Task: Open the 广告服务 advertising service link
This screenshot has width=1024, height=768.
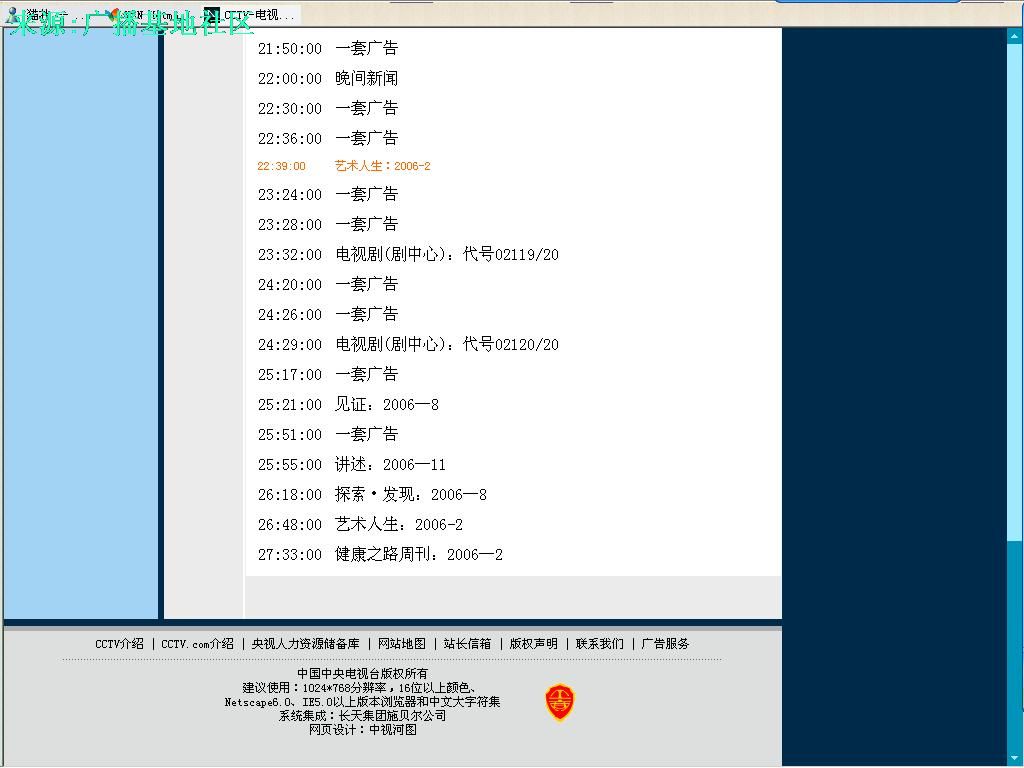Action: coord(665,644)
